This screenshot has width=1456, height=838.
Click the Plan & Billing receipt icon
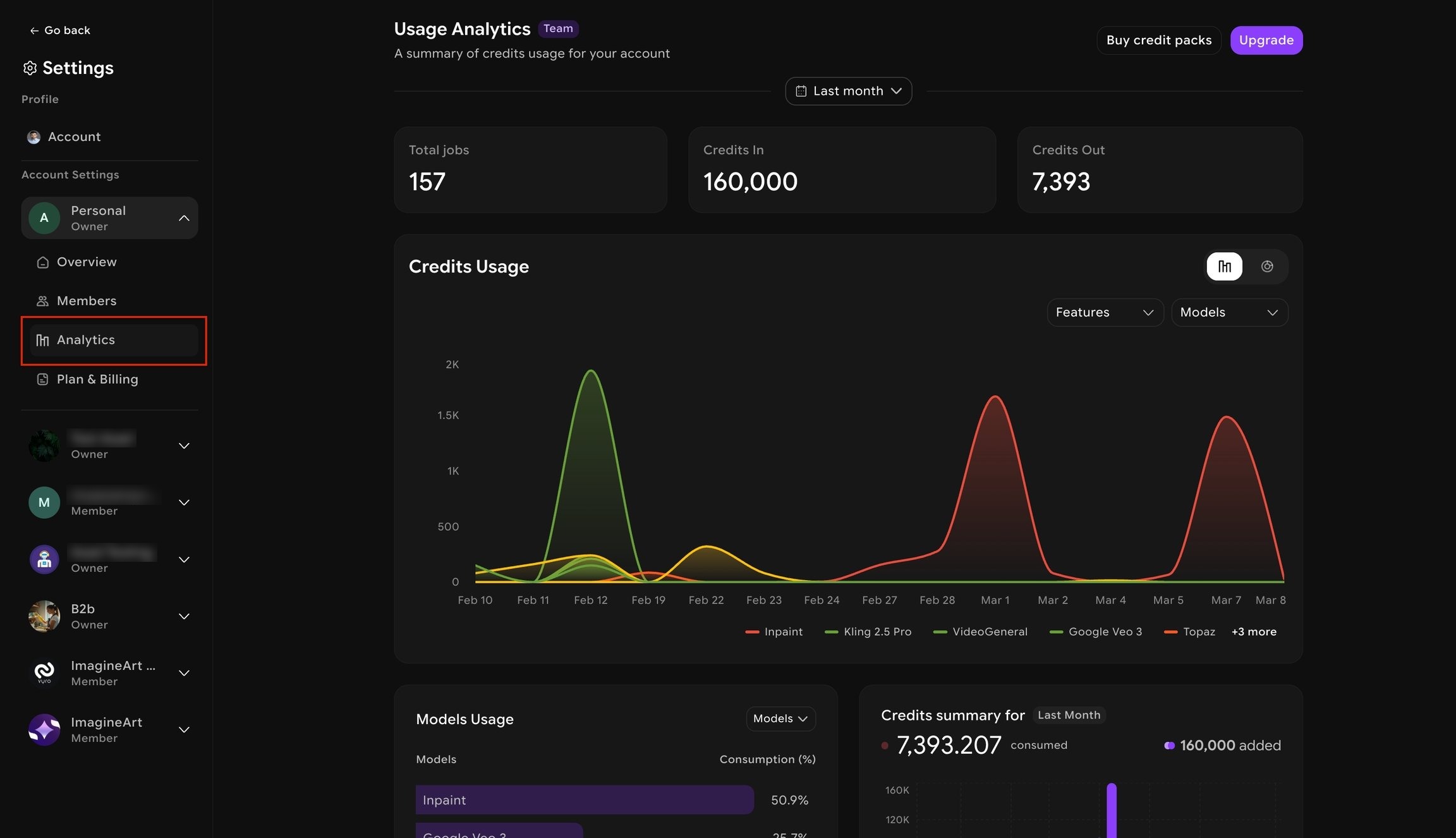42,380
